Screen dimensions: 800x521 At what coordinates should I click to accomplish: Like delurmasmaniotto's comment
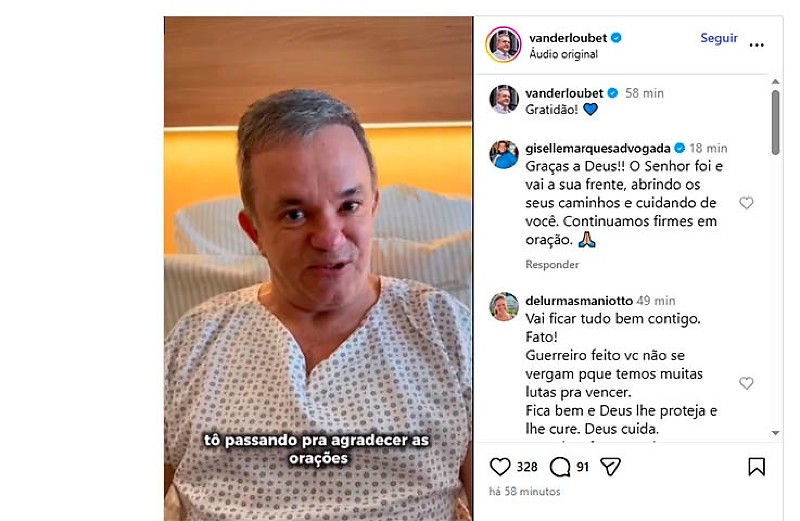click(x=746, y=383)
